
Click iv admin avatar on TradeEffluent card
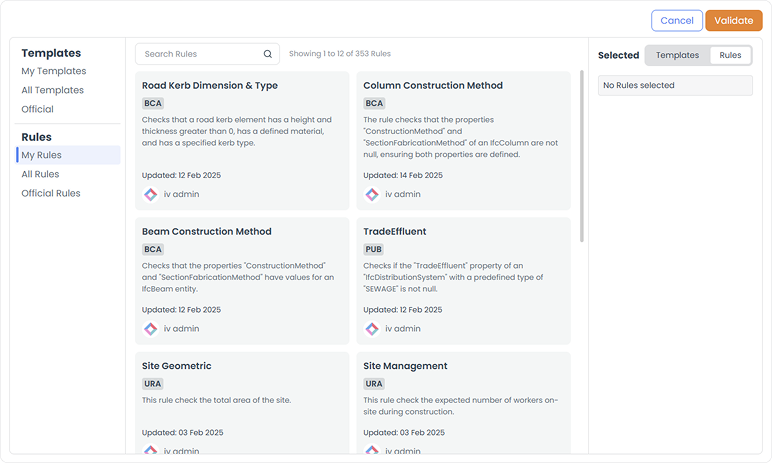(372, 328)
